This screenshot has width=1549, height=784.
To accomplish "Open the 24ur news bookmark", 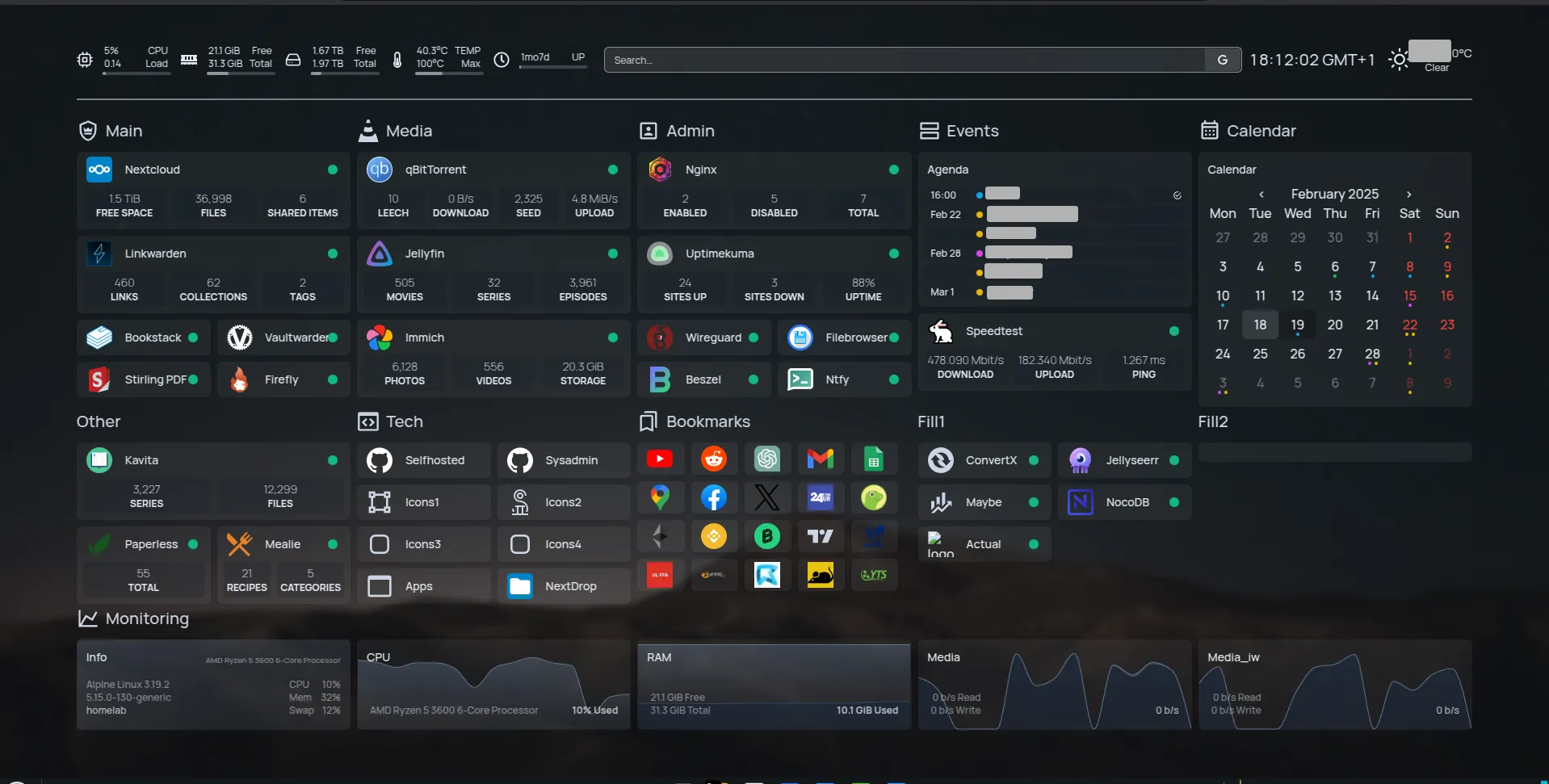I will coord(821,497).
